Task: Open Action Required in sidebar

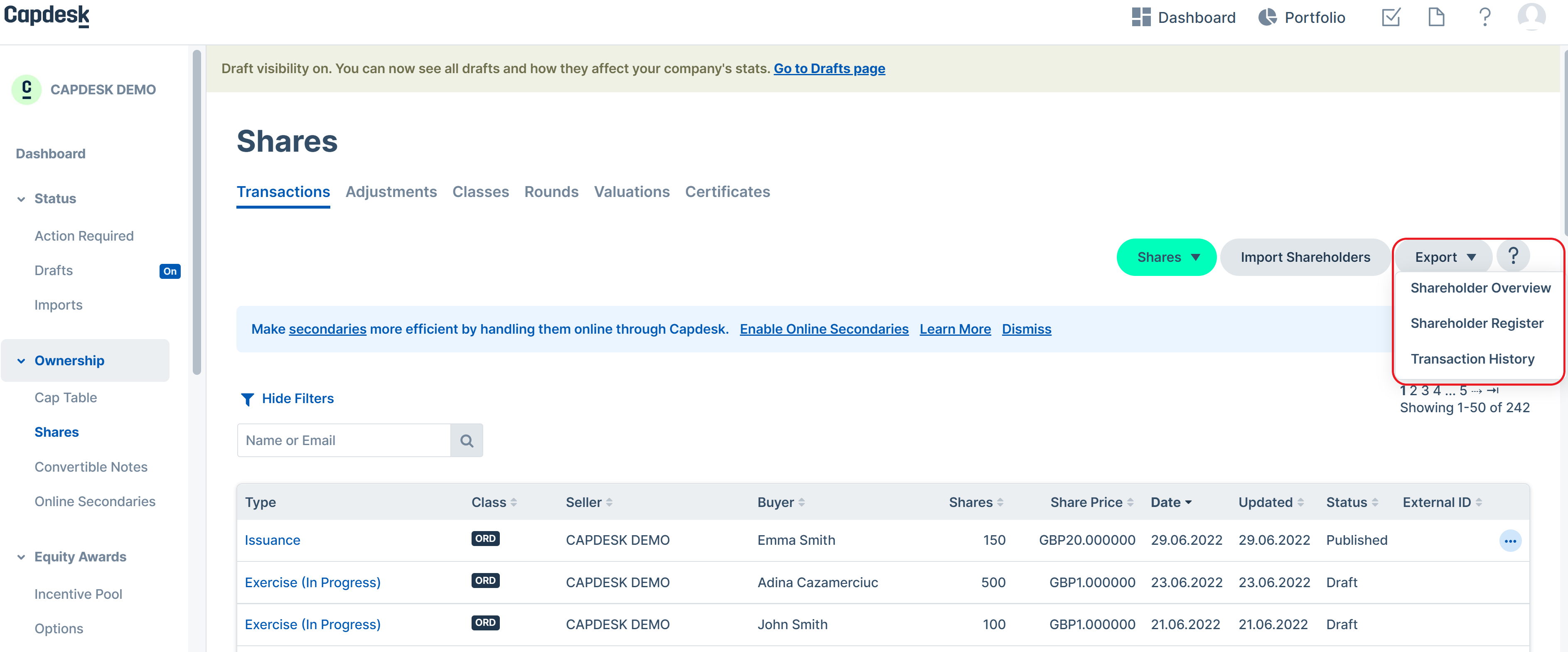Action: point(84,236)
